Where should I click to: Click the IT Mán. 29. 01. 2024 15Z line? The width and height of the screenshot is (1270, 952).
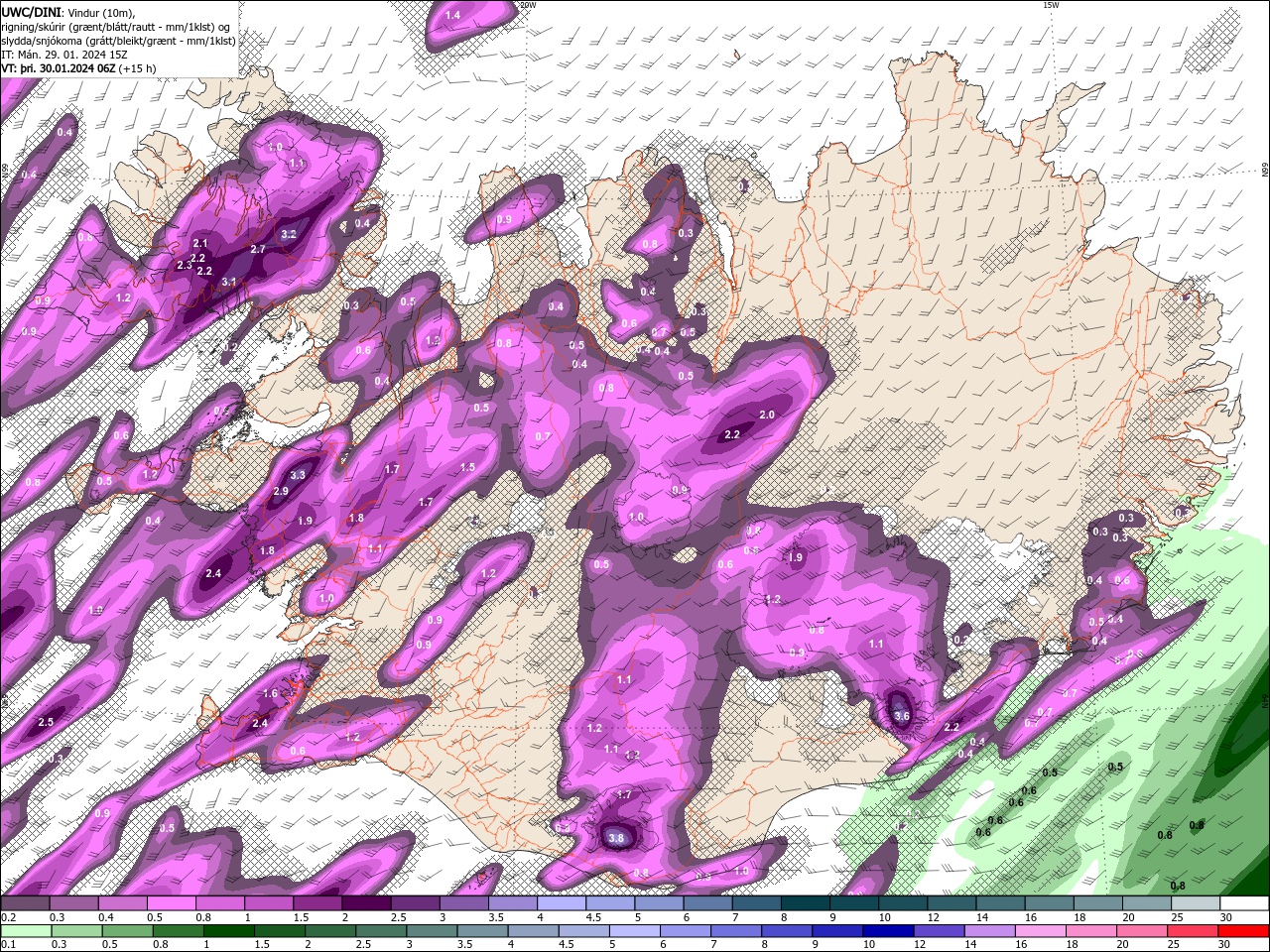pyautogui.click(x=64, y=55)
